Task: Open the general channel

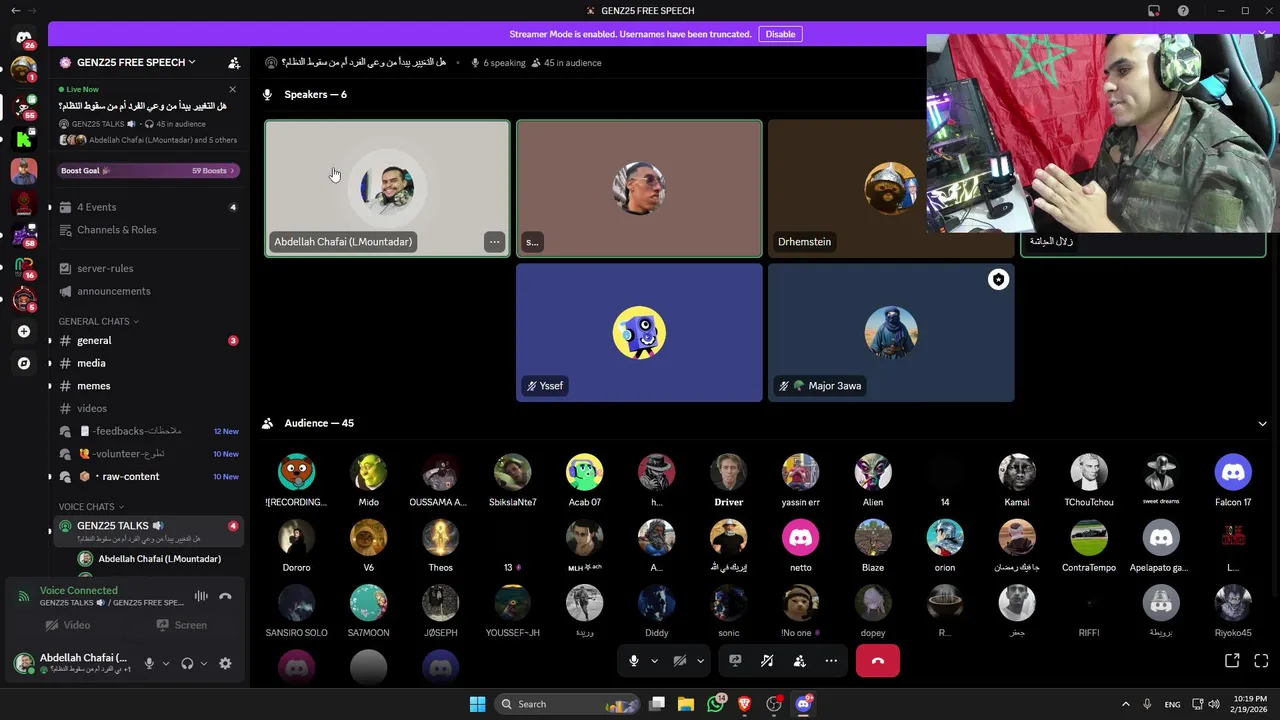Action: pos(147,340)
